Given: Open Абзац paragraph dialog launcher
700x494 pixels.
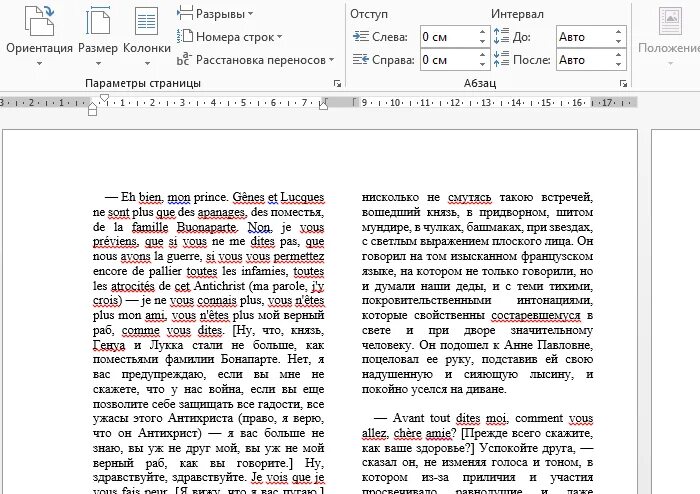Looking at the screenshot, I should pos(624,83).
